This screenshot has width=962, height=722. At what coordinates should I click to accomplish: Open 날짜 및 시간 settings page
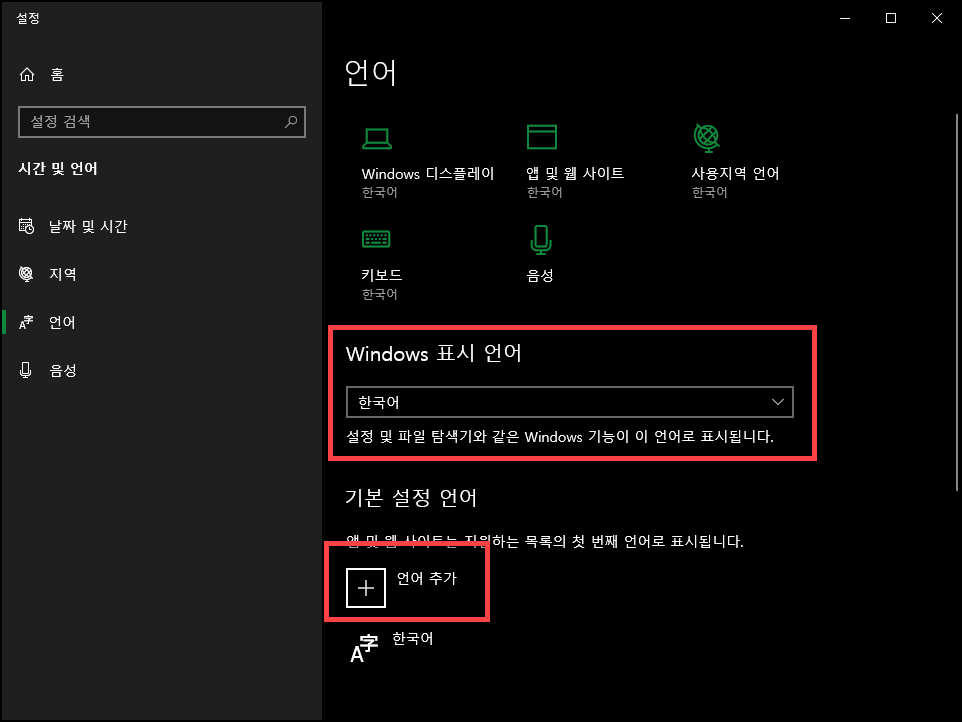click(x=161, y=226)
